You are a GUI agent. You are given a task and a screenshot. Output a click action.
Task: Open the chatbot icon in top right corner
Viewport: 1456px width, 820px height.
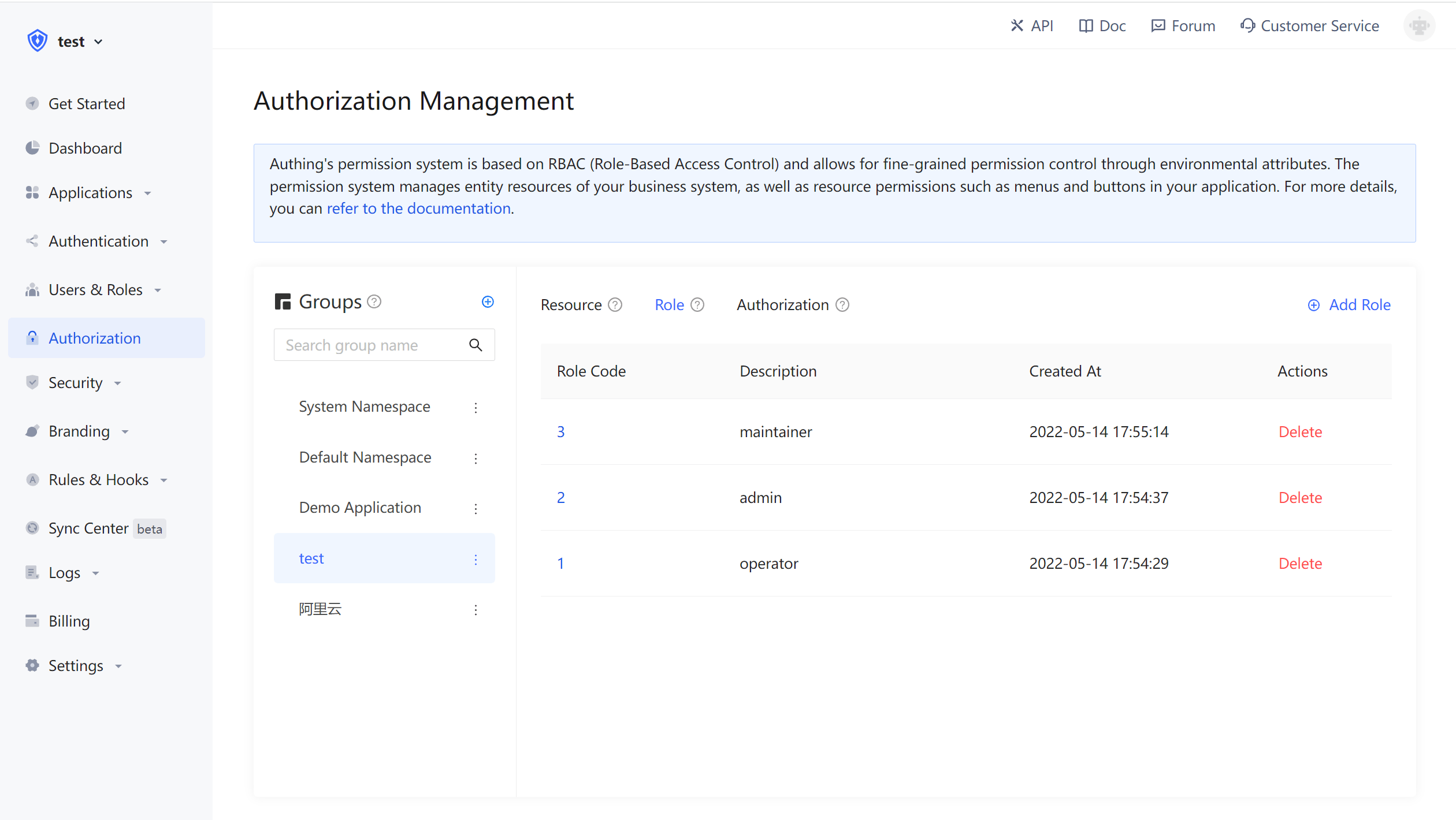[1419, 25]
